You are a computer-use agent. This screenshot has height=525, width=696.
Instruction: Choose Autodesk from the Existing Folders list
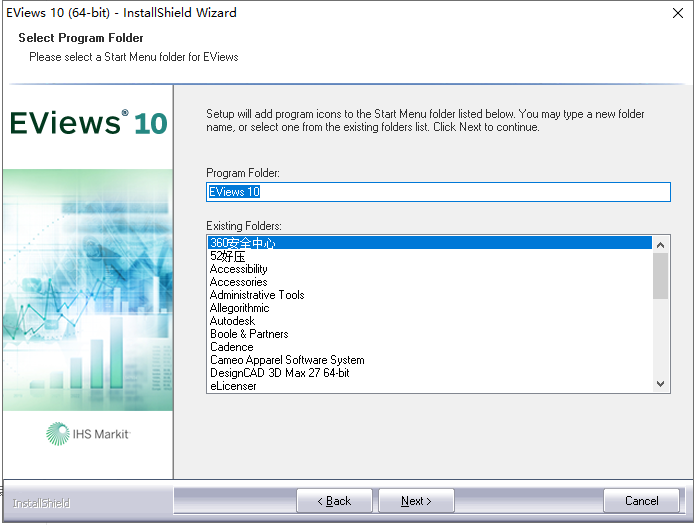(x=232, y=321)
